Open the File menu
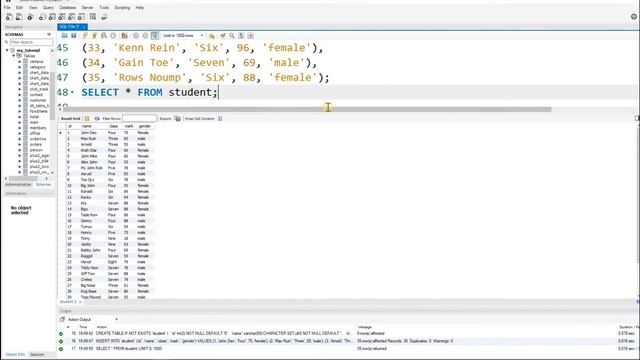640x360 pixels. click(x=7, y=7)
